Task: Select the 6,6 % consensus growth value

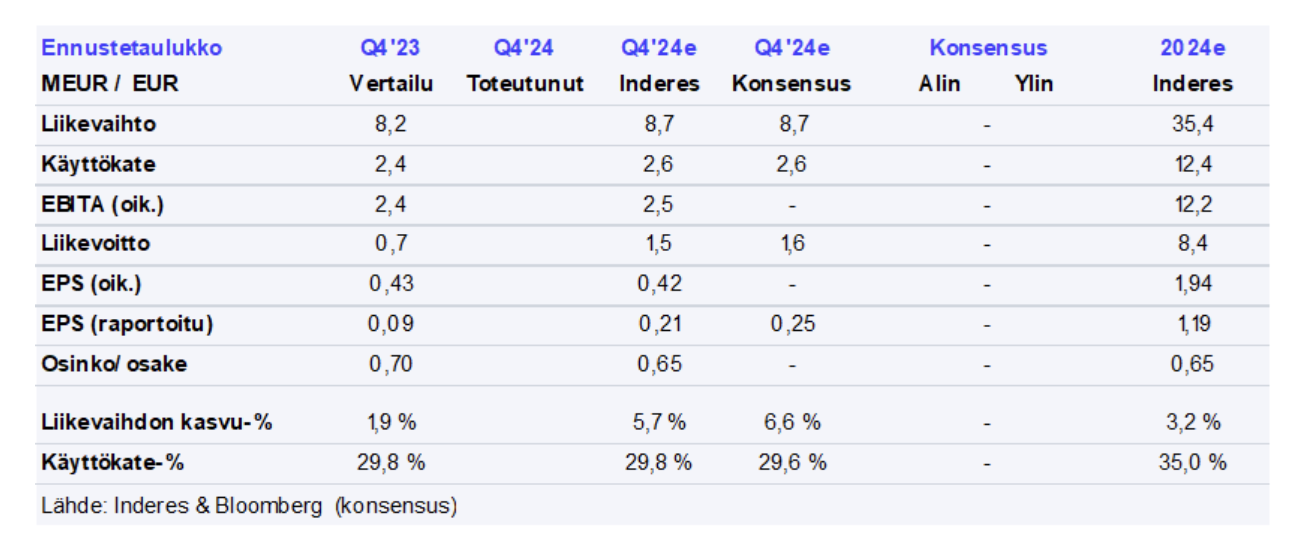Action: (x=792, y=422)
